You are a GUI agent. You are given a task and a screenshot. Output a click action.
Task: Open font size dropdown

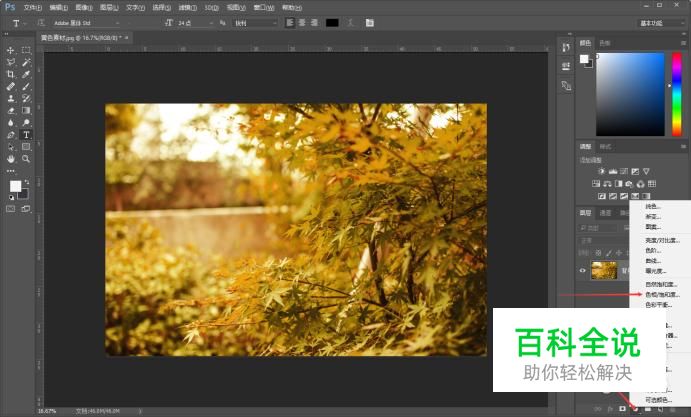coord(211,23)
